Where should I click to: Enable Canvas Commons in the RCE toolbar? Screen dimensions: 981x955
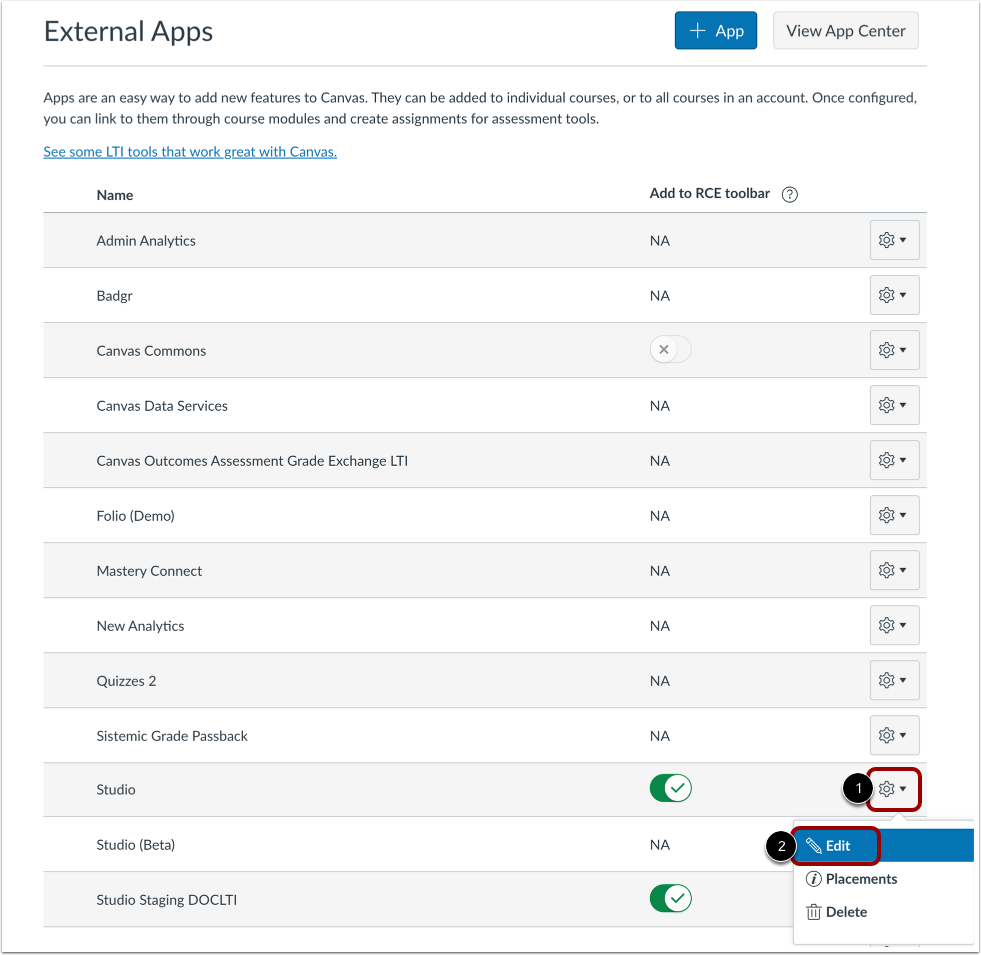670,349
